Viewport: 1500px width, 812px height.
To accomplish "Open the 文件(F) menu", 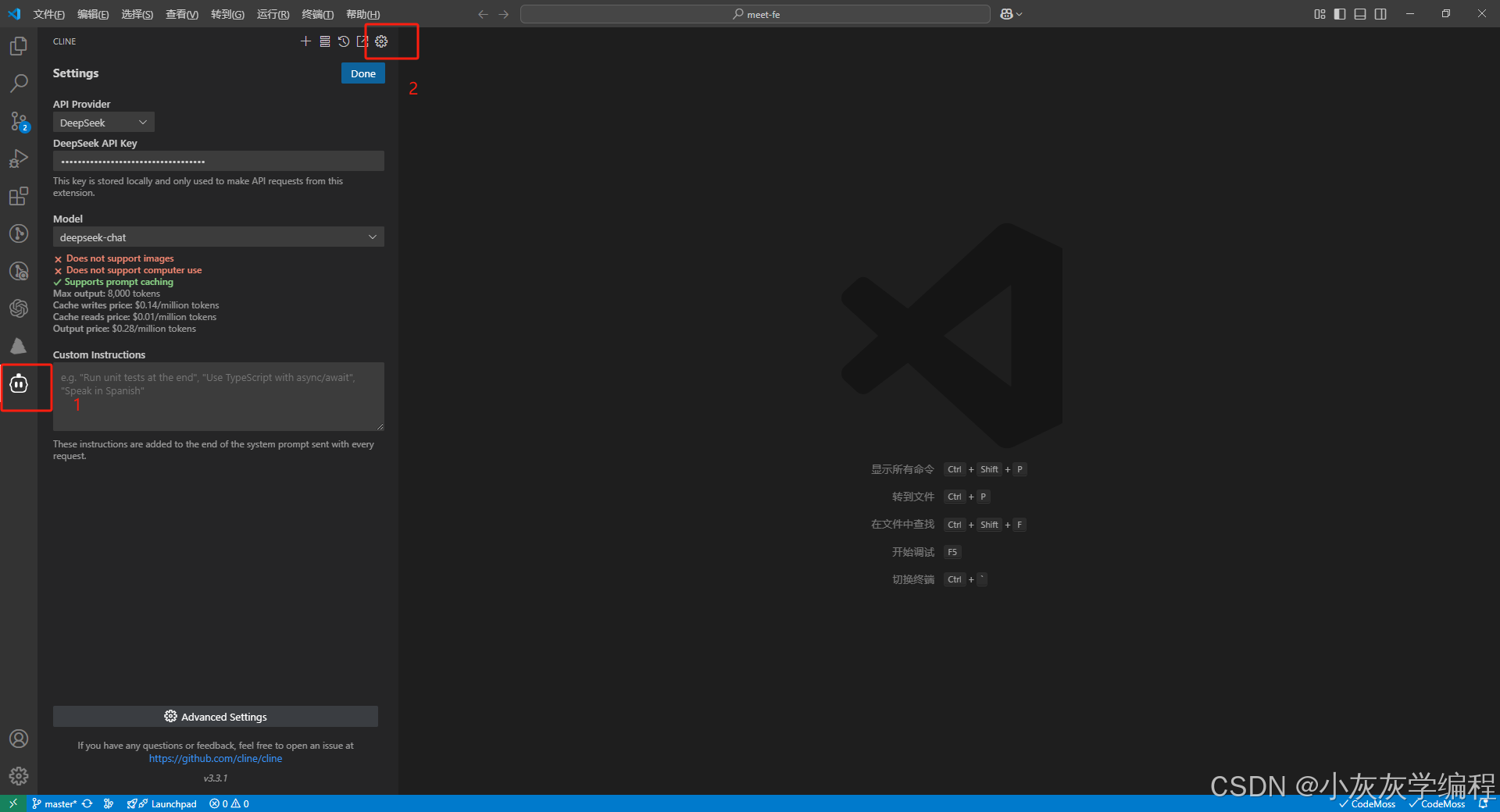I will (48, 14).
